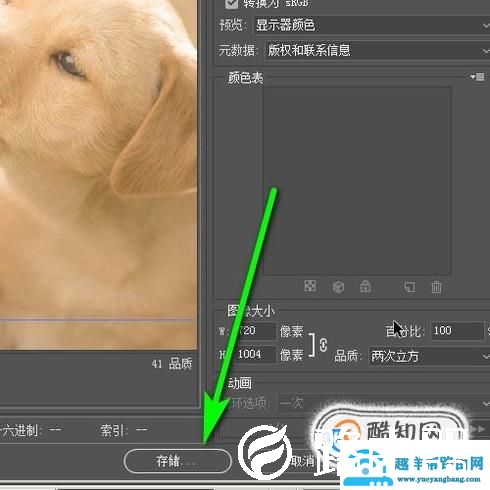Viewport: 490px width, 490px height.
Task: Open the 元数据 dropdown showing 版权和联系信息
Action: [378, 50]
